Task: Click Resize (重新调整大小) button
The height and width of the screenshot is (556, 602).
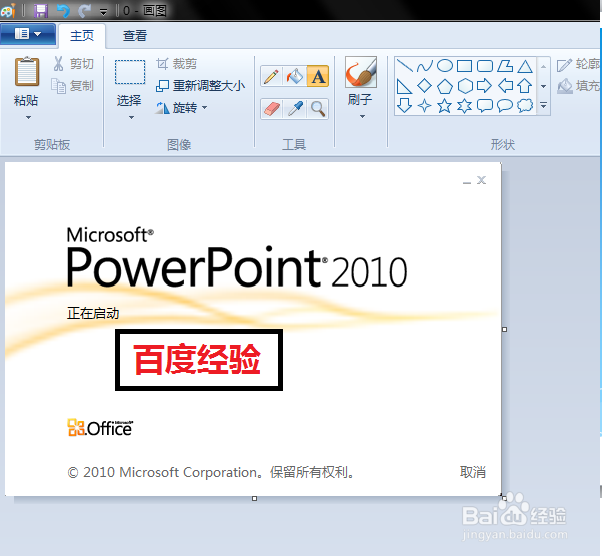Action: (x=200, y=86)
